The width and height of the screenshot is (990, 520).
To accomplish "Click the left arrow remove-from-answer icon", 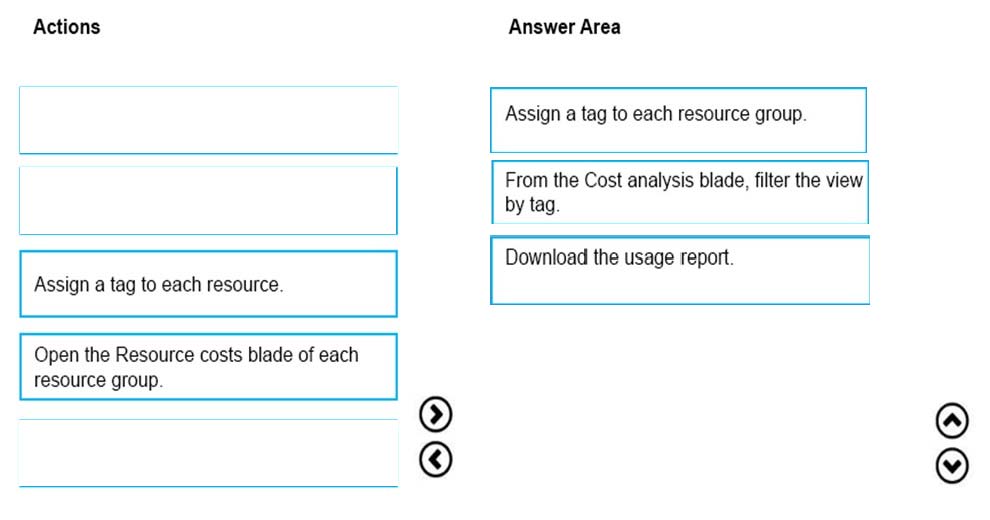I will tap(436, 459).
